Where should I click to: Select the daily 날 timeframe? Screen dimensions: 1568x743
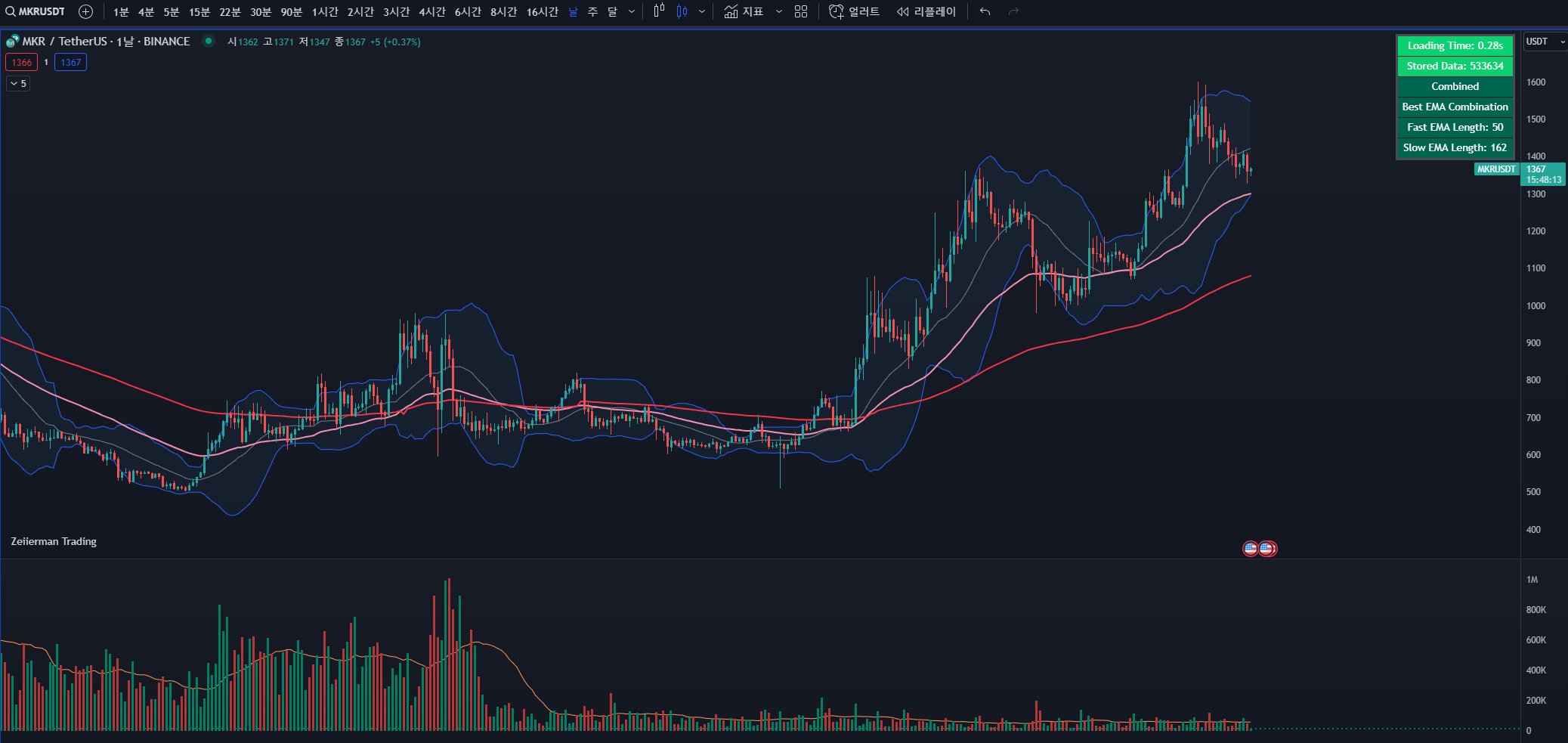(573, 11)
